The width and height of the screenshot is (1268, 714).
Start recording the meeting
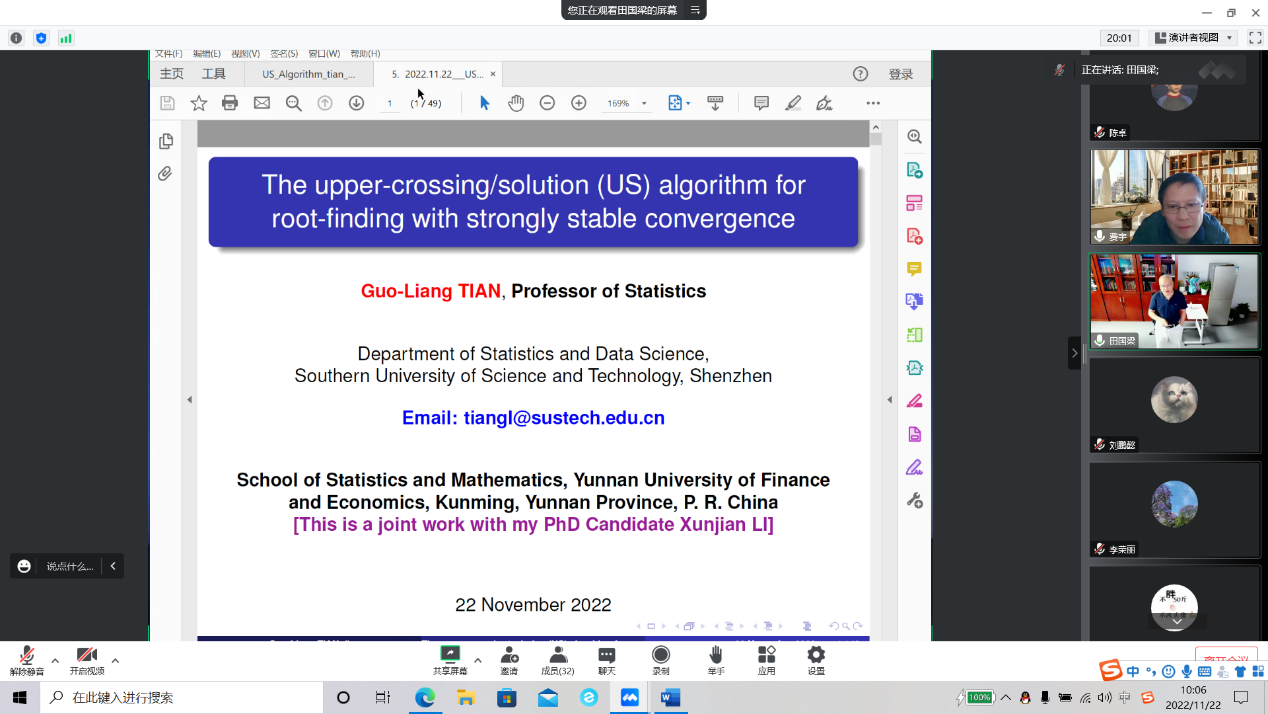[660, 660]
